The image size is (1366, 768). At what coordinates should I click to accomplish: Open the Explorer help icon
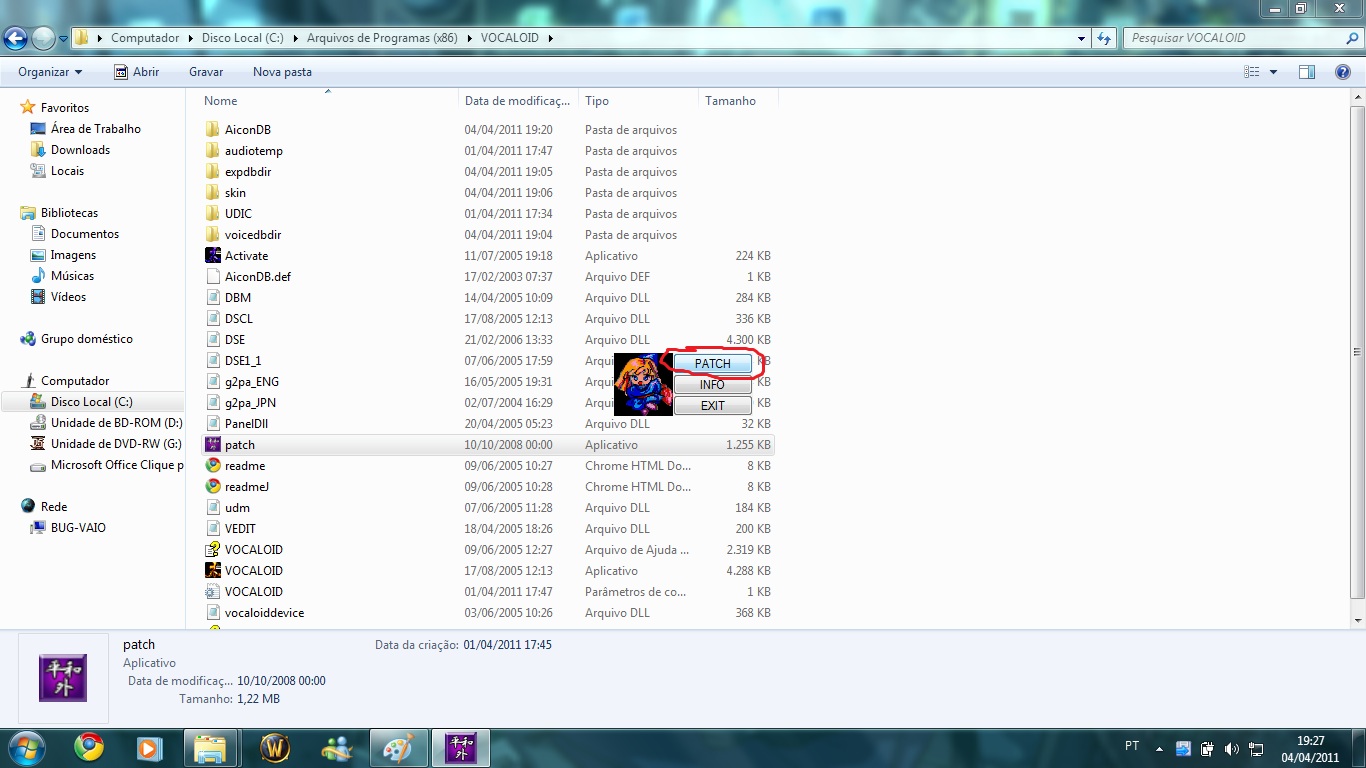coord(1343,72)
